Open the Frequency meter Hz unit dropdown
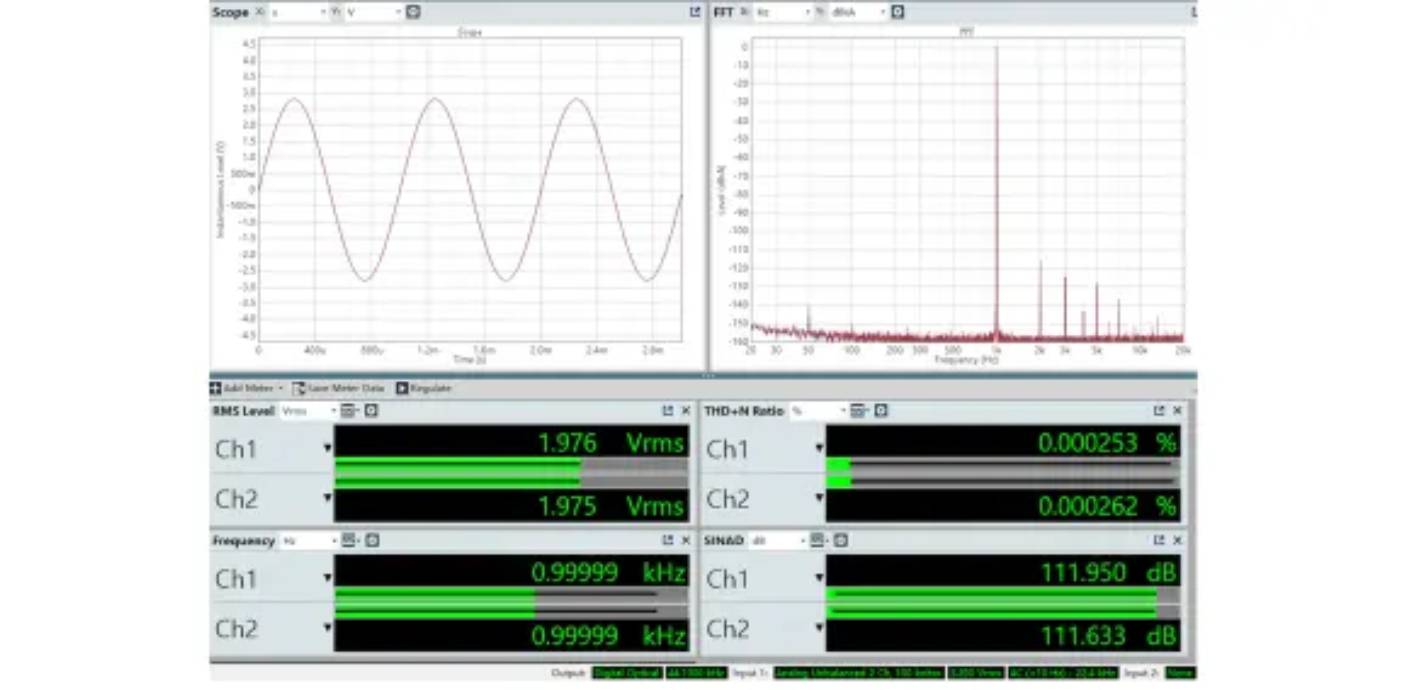 coord(310,540)
